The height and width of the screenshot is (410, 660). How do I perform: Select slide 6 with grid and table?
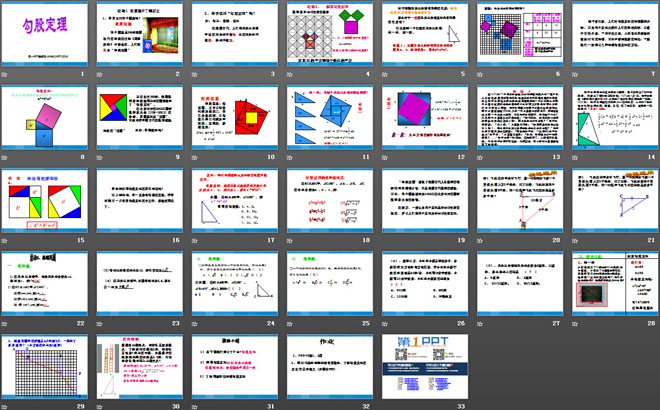tap(520, 34)
